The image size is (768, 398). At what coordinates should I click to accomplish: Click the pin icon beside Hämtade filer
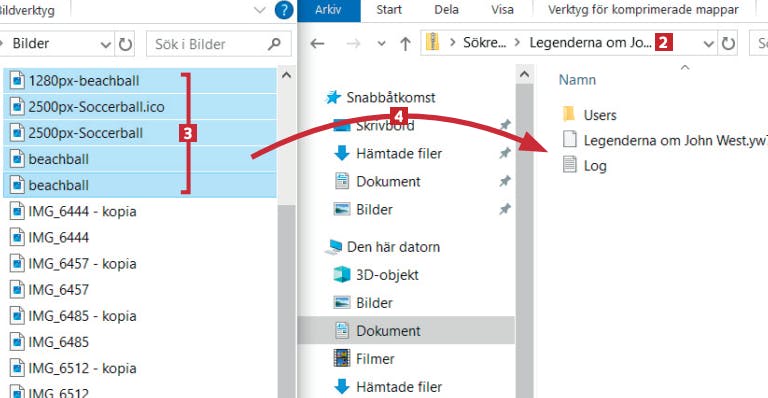coord(504,153)
